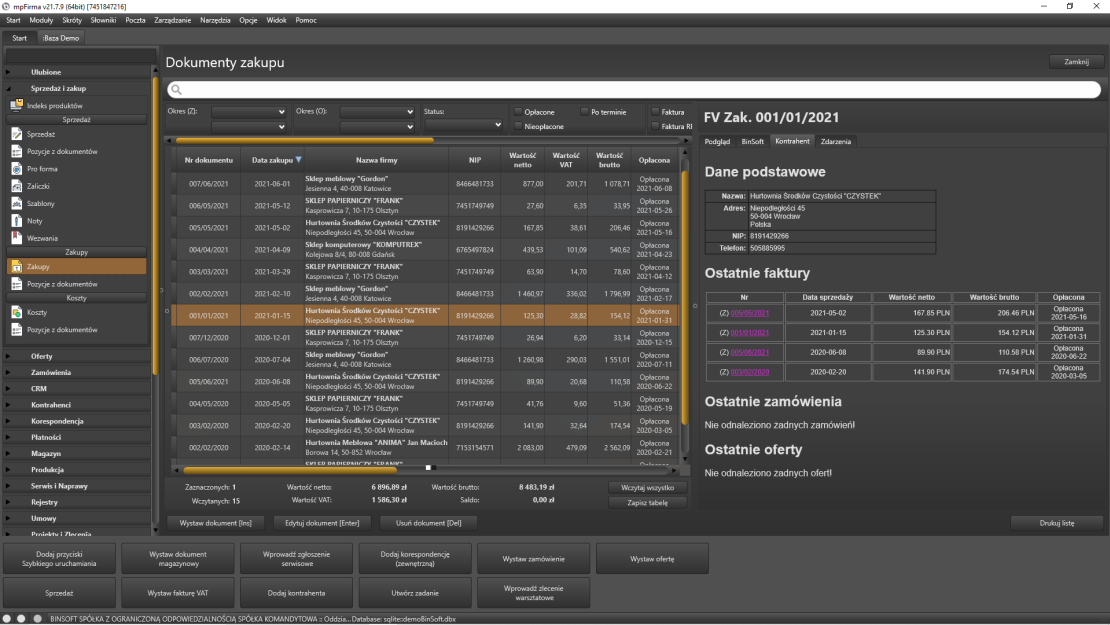Click the Zaliczki icon
This screenshot has width=1110, height=625.
click(16, 186)
